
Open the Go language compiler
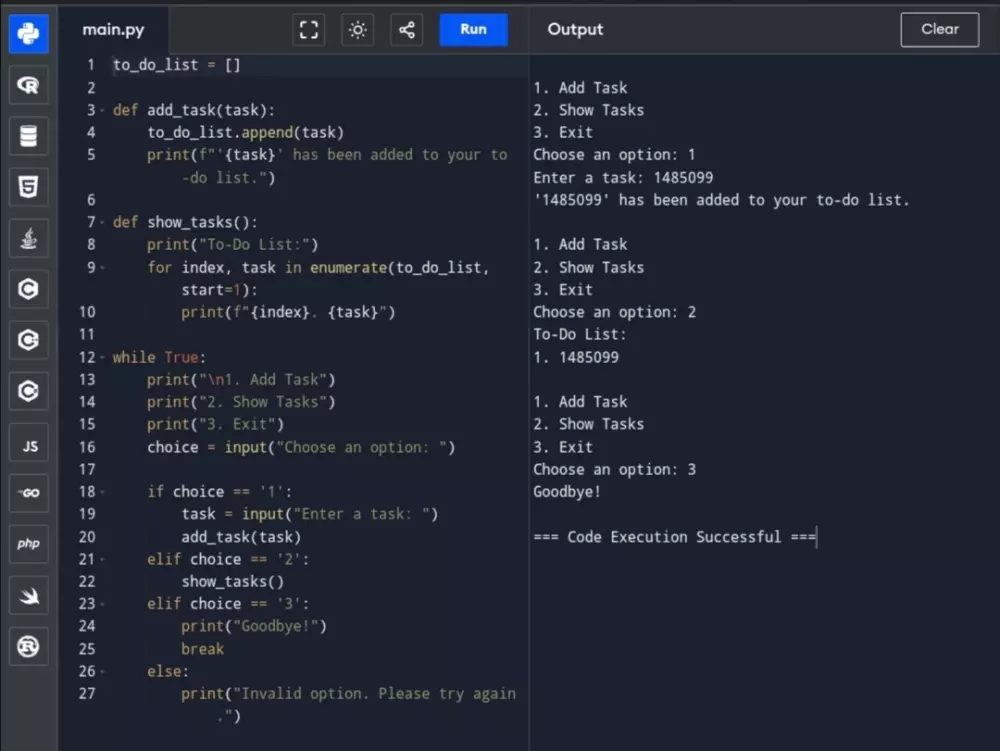coord(29,493)
